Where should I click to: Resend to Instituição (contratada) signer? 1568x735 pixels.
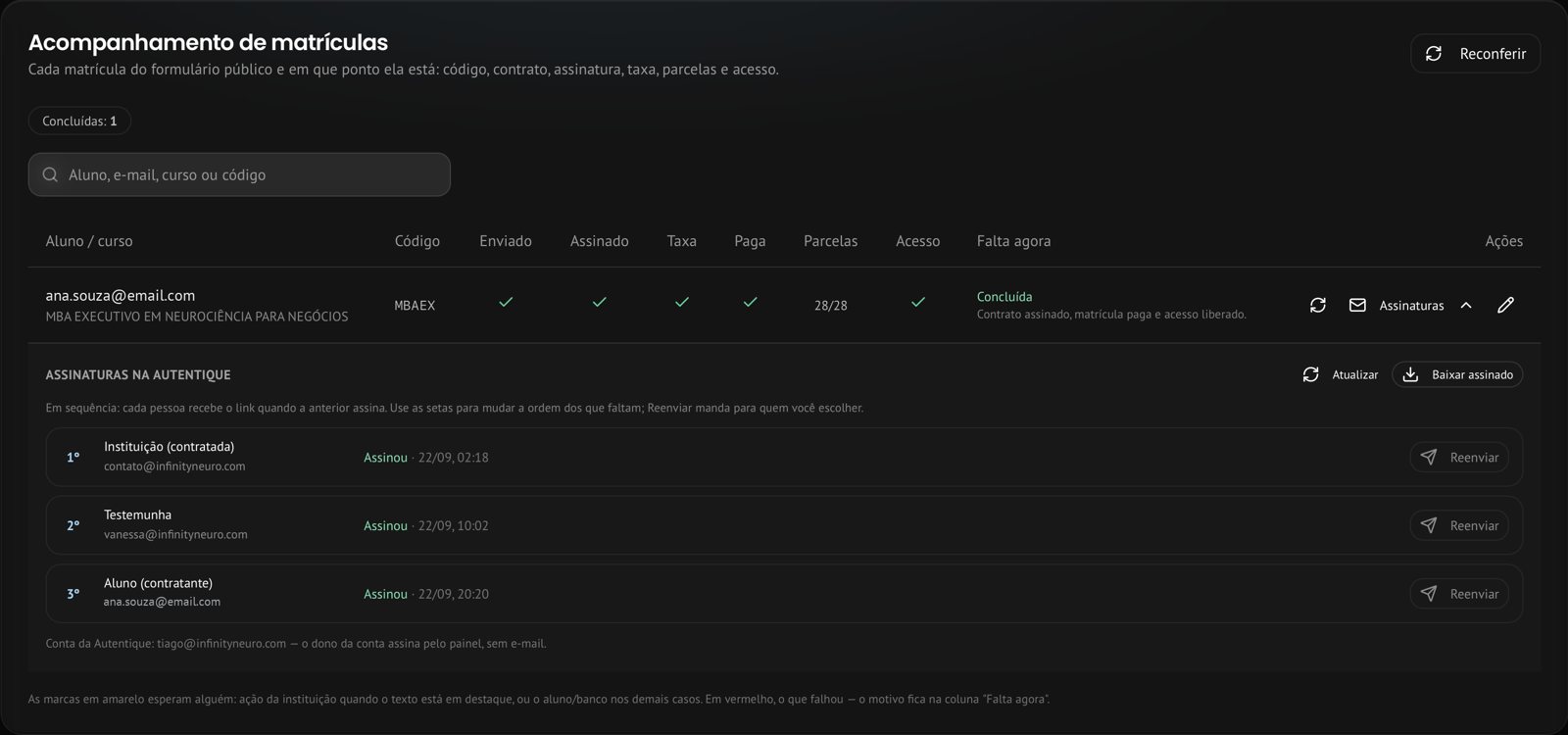1459,457
